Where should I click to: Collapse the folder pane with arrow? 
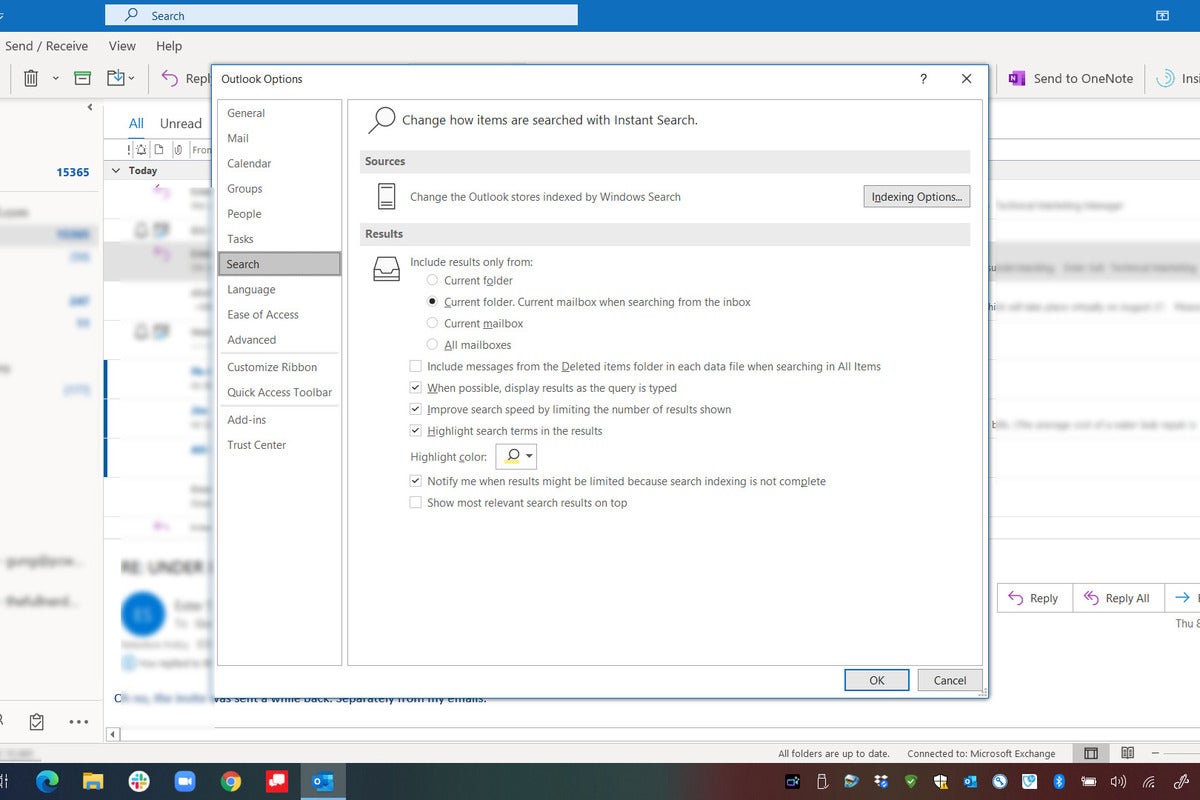coord(90,107)
